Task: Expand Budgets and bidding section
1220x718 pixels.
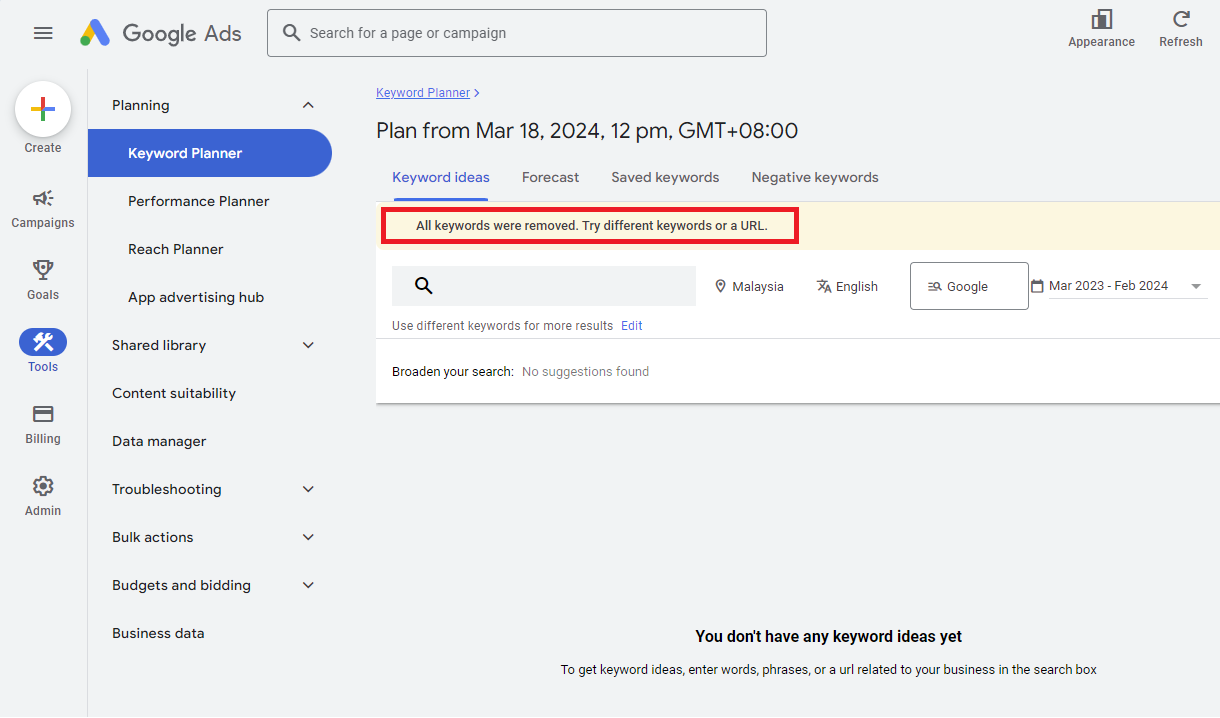Action: (308, 585)
